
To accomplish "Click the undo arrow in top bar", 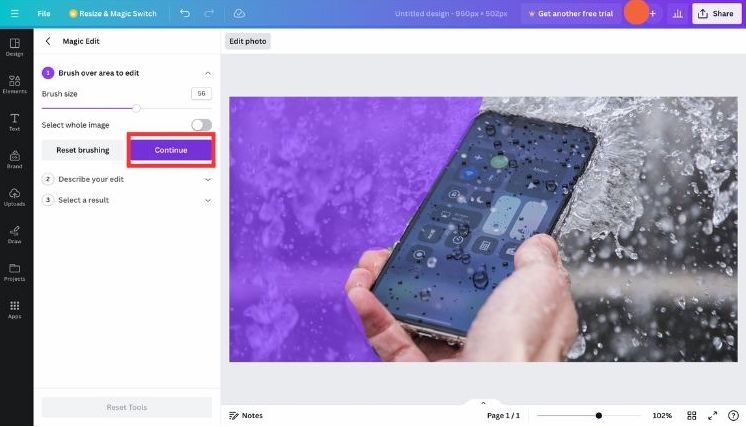I will point(185,13).
